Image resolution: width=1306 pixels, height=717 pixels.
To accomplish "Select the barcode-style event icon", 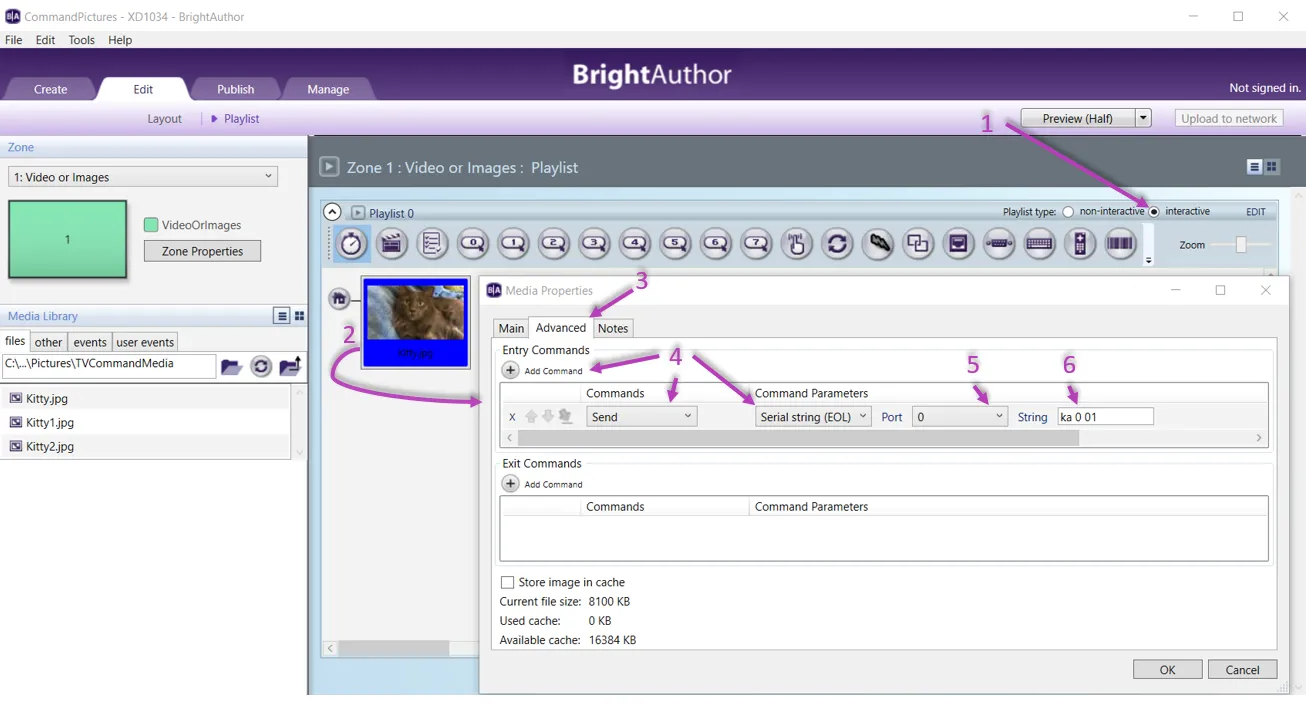I will click(x=1120, y=243).
